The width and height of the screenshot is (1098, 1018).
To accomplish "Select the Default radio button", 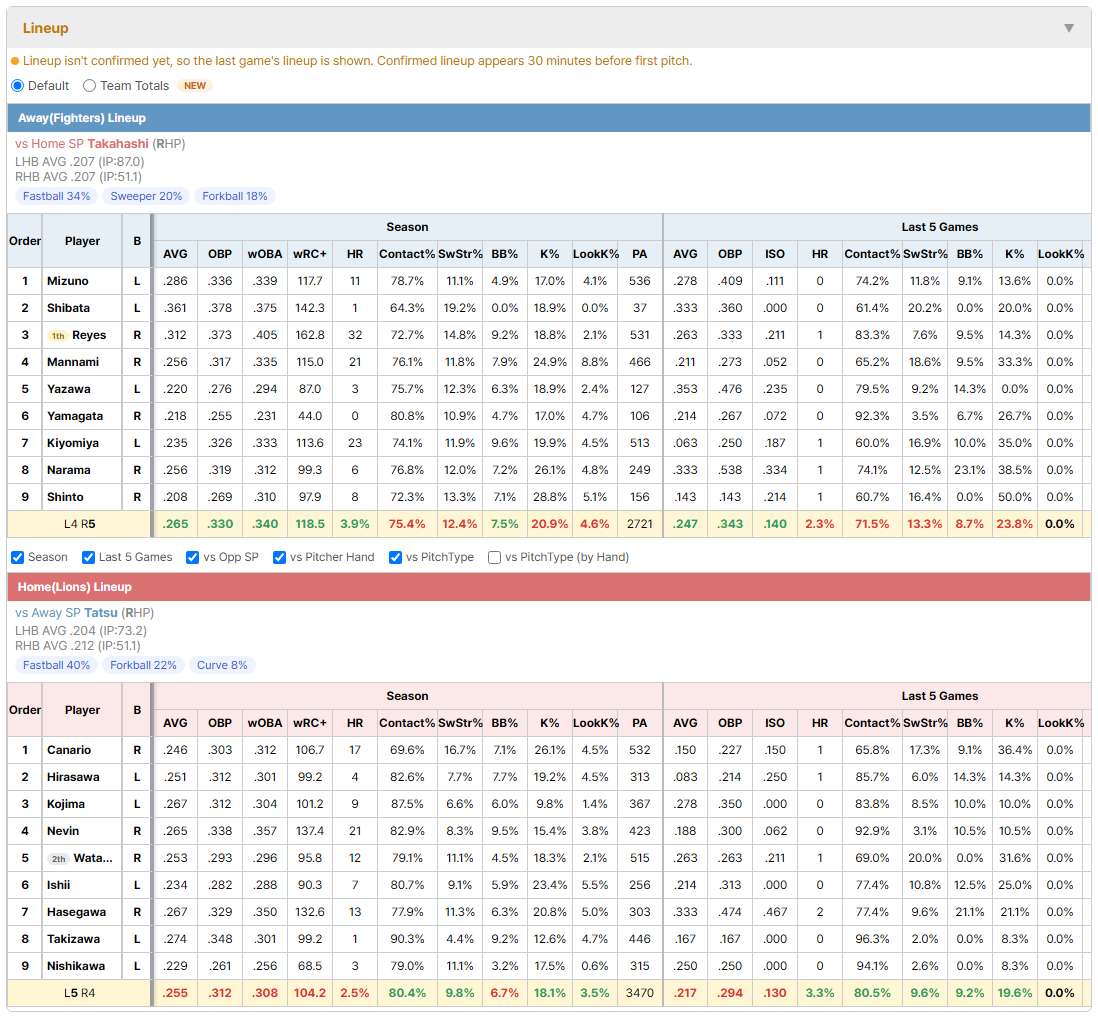I will coord(18,85).
